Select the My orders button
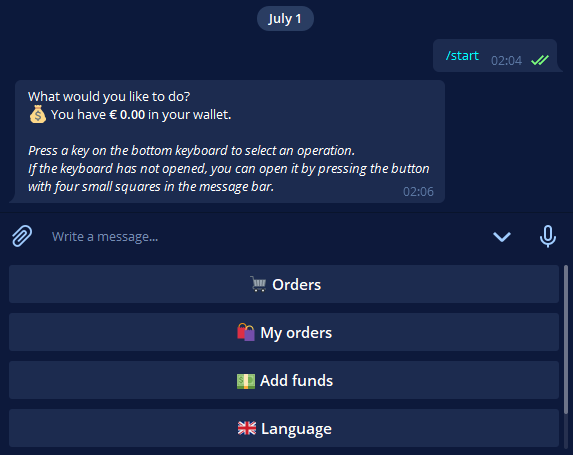Image resolution: width=573 pixels, height=455 pixels. [284, 332]
